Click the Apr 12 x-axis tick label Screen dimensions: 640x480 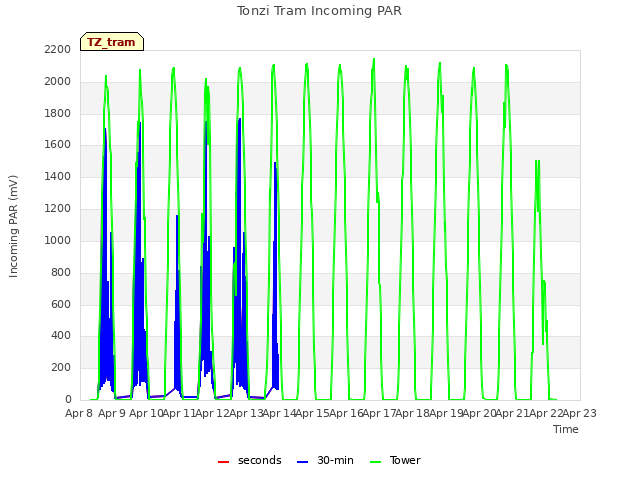point(213,413)
